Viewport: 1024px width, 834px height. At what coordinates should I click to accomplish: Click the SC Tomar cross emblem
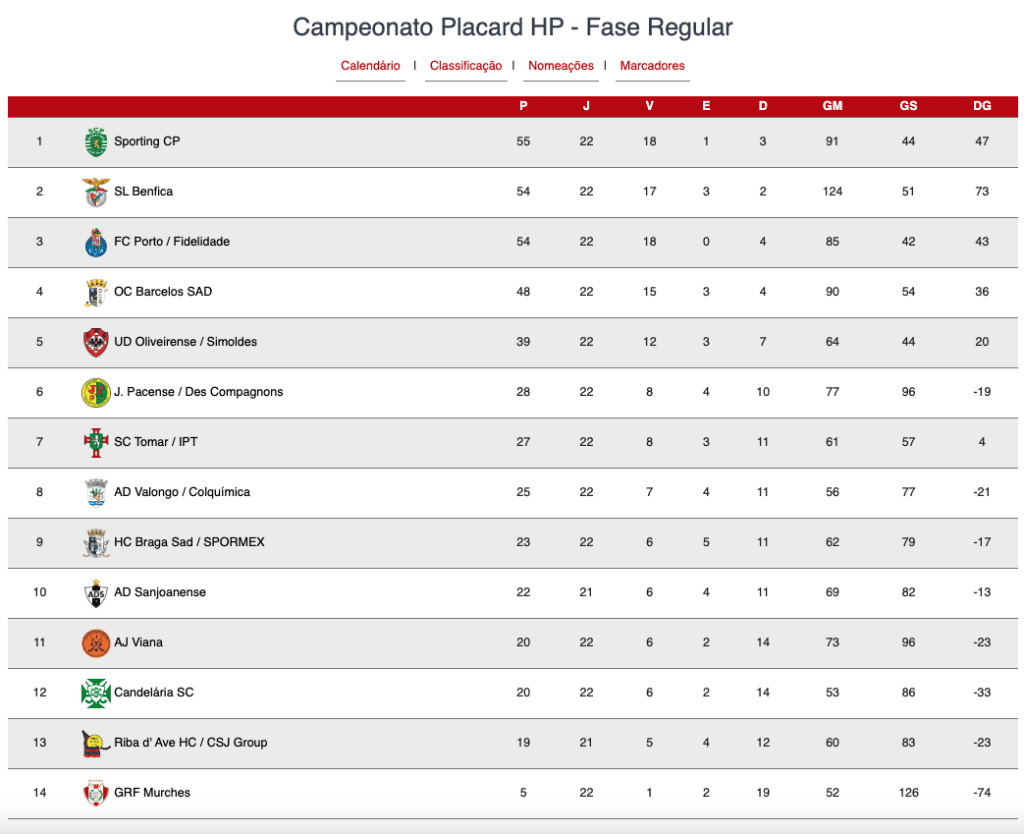click(96, 442)
